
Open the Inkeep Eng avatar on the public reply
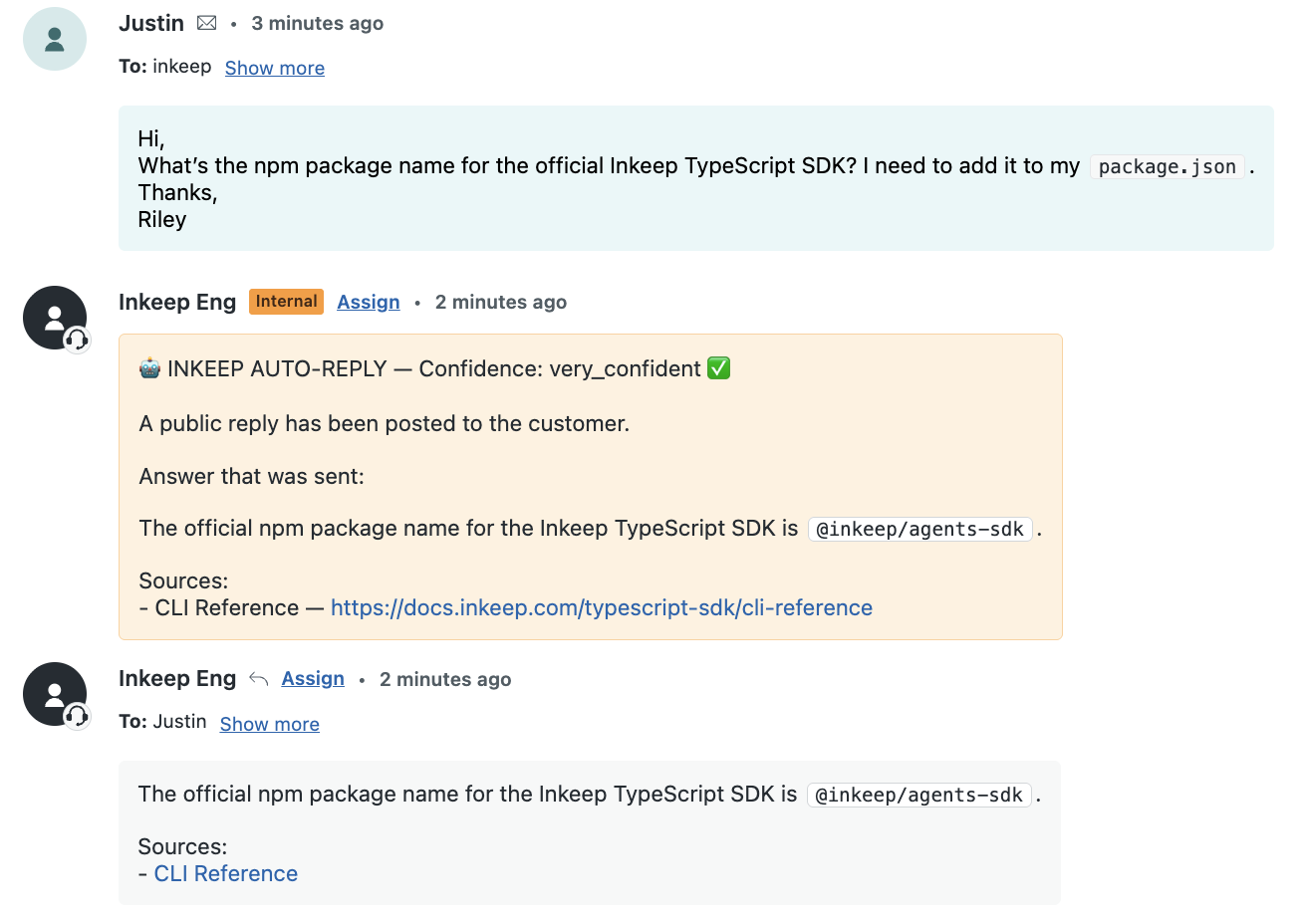coord(55,694)
